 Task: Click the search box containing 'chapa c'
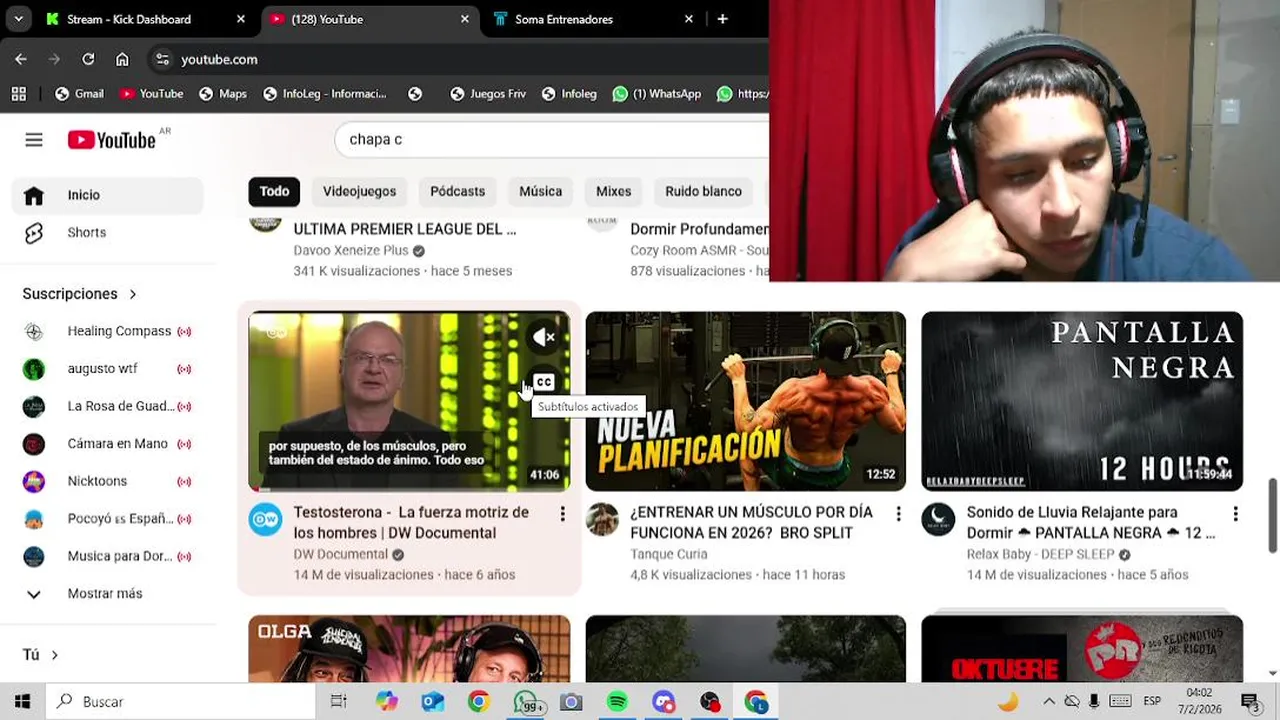point(550,139)
